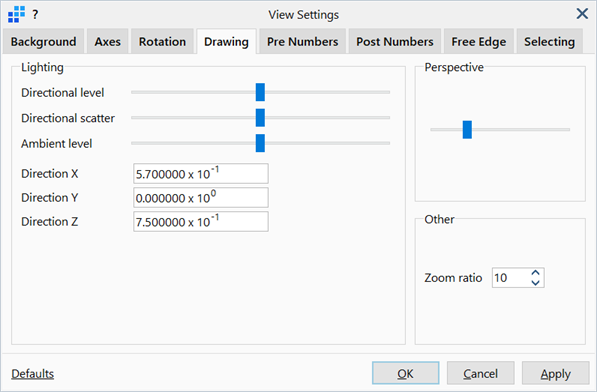This screenshot has width=597, height=392.
Task: Click the blue grid application icon
Action: click(16, 14)
